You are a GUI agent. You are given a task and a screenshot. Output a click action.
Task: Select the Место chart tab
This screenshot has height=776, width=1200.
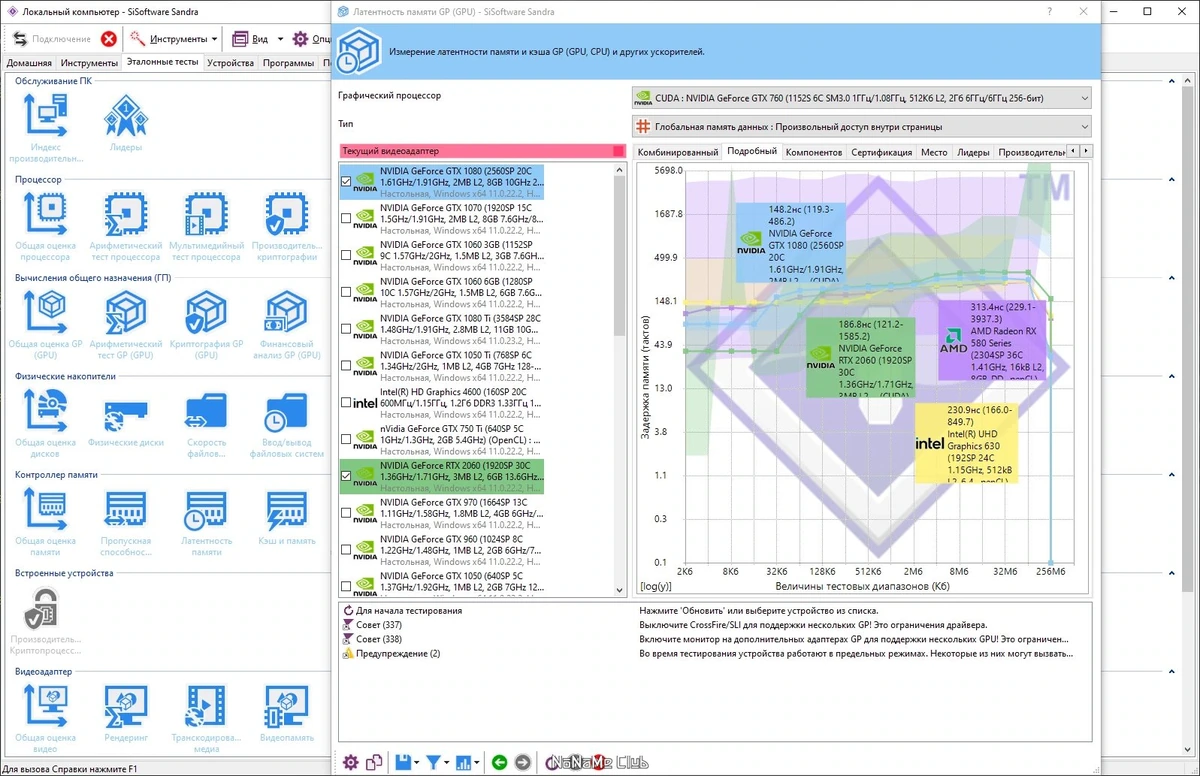pyautogui.click(x=934, y=152)
